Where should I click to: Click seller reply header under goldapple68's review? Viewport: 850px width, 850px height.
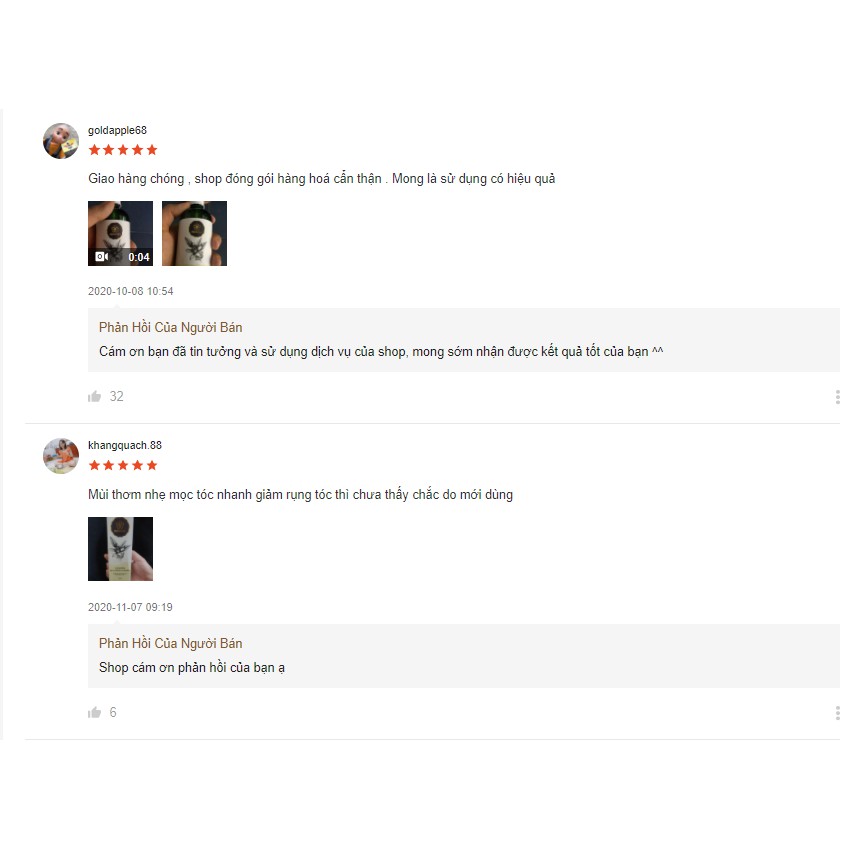pyautogui.click(x=170, y=327)
